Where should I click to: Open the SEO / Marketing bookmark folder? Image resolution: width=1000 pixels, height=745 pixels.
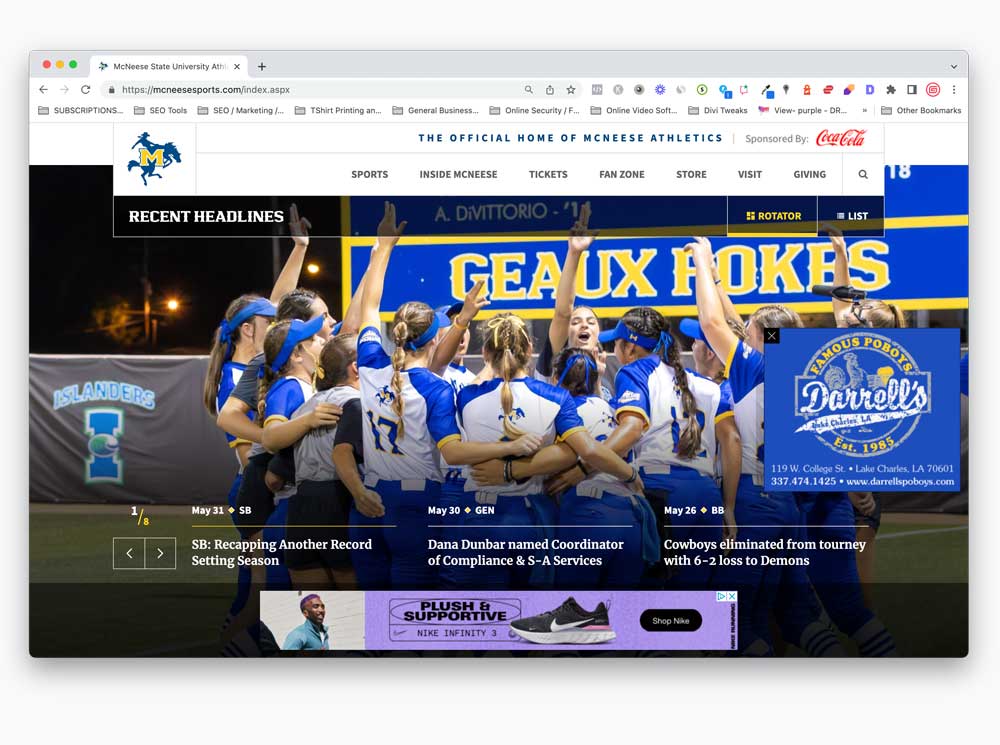tap(240, 110)
